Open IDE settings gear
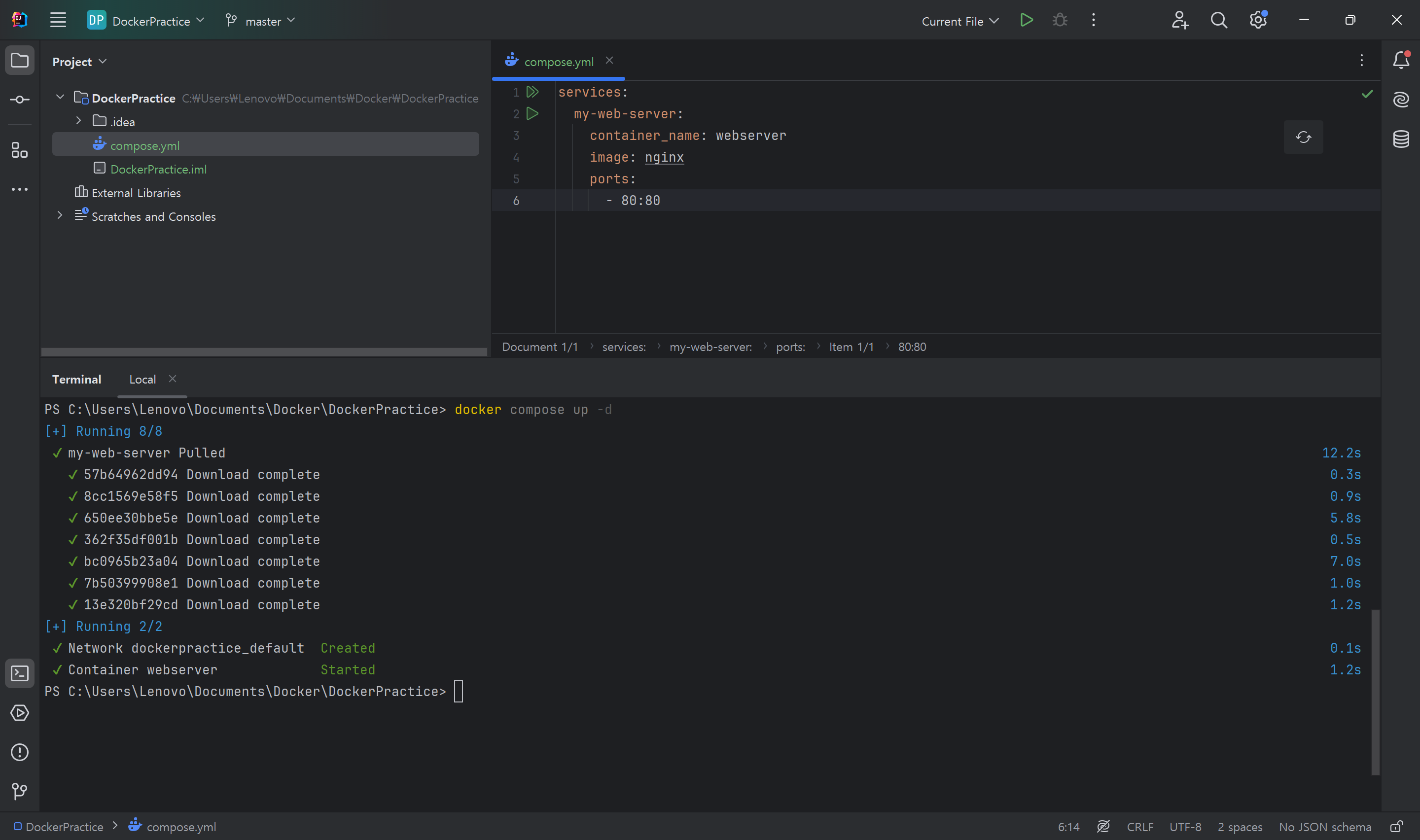The width and height of the screenshot is (1420, 840). tap(1258, 20)
